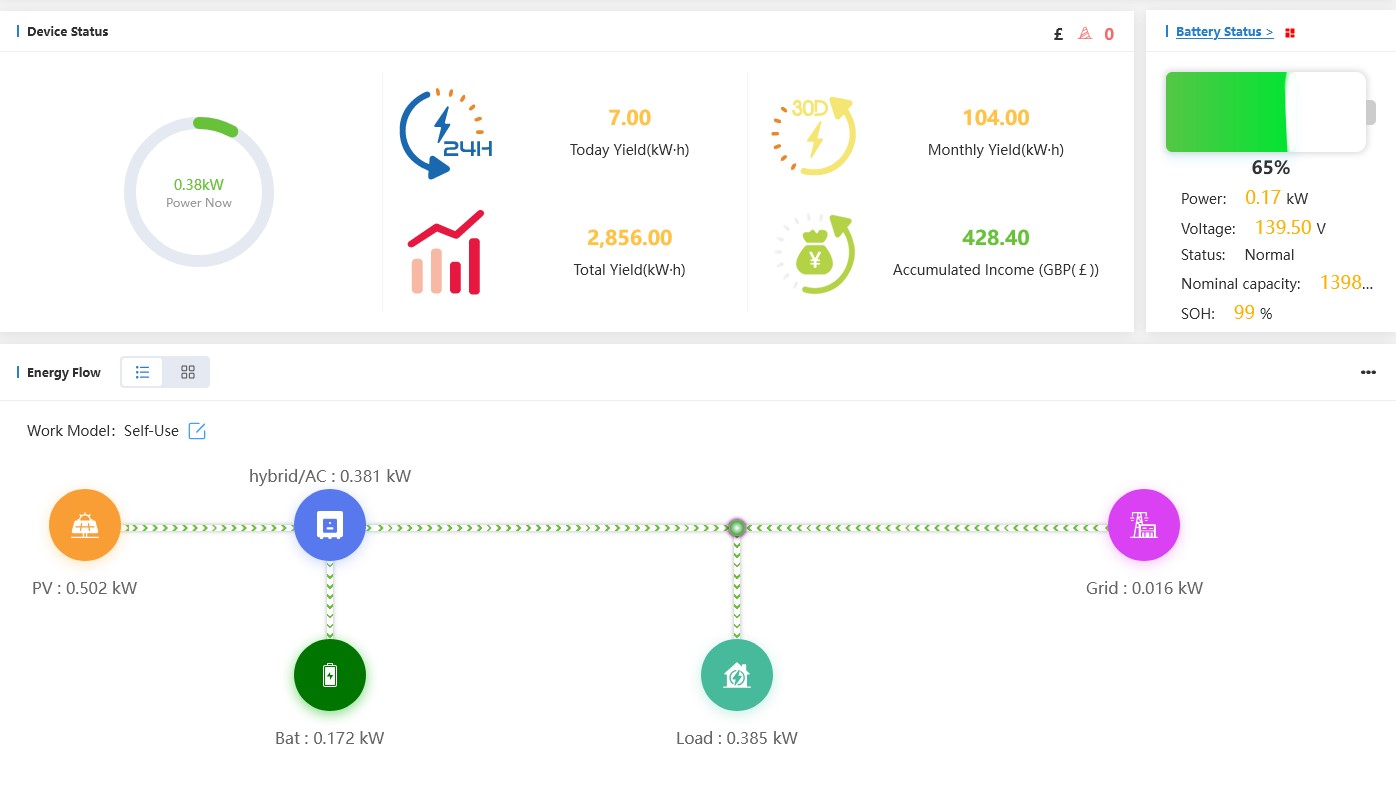Screen dimensions: 1396x785
Task: Click the 30D monthly yield icon
Action: coord(813,136)
